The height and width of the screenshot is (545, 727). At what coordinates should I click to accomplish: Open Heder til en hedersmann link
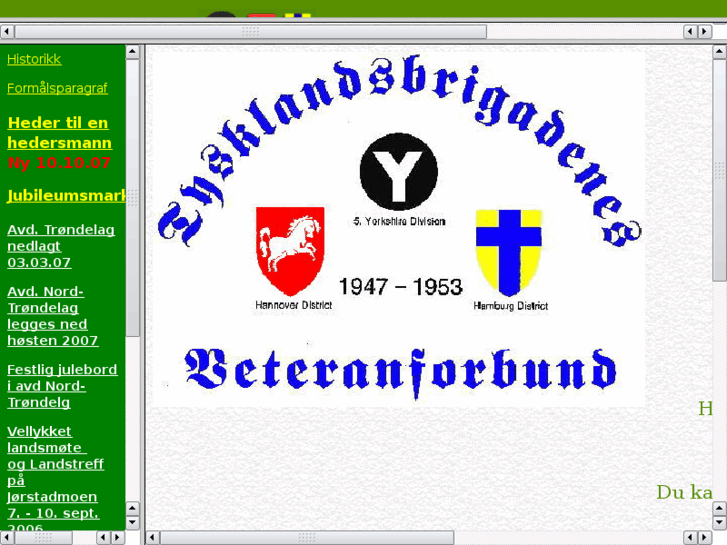pyautogui.click(x=59, y=133)
